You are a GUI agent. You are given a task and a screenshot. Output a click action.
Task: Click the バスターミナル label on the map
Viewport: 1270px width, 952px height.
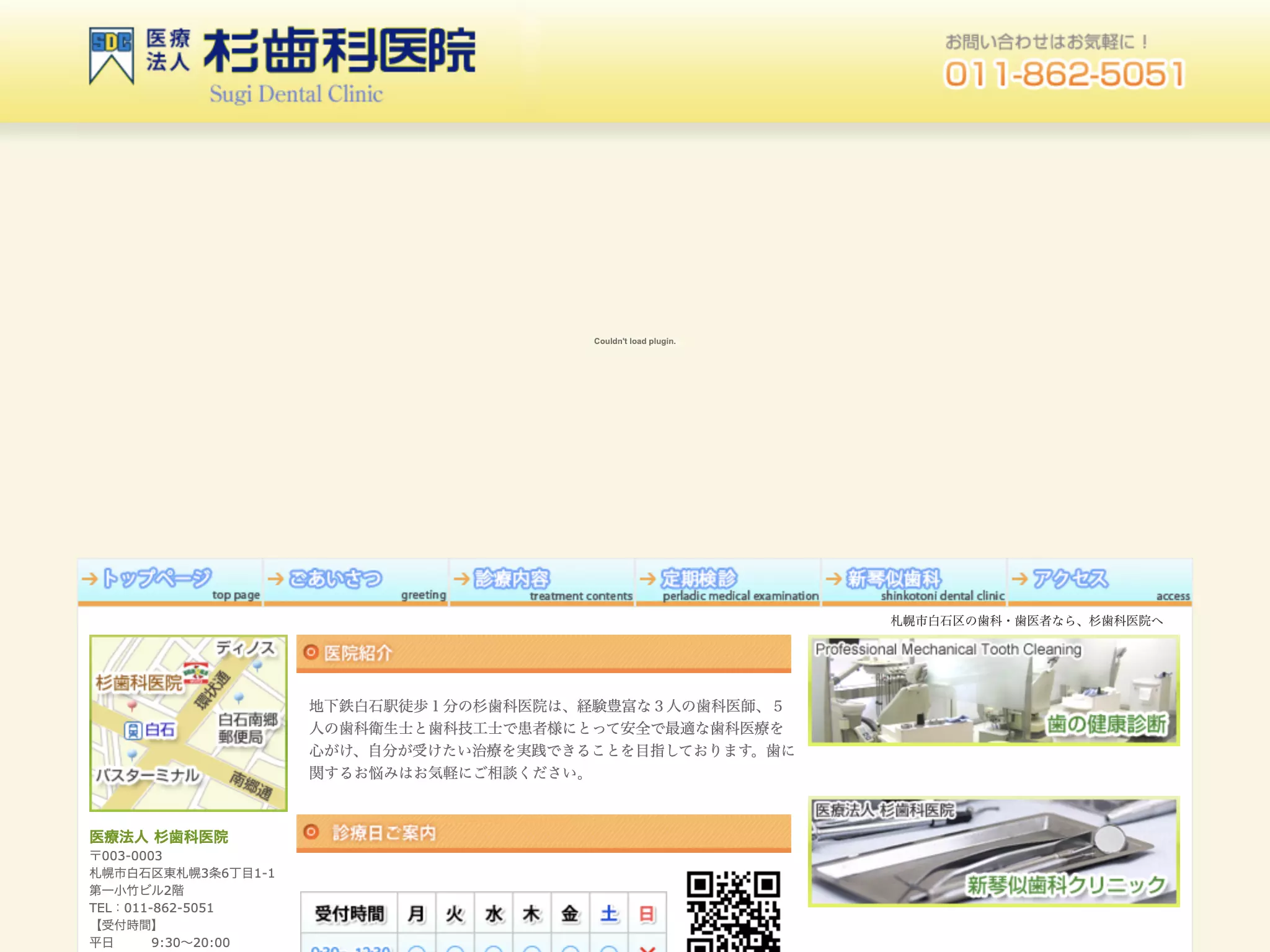(x=148, y=775)
